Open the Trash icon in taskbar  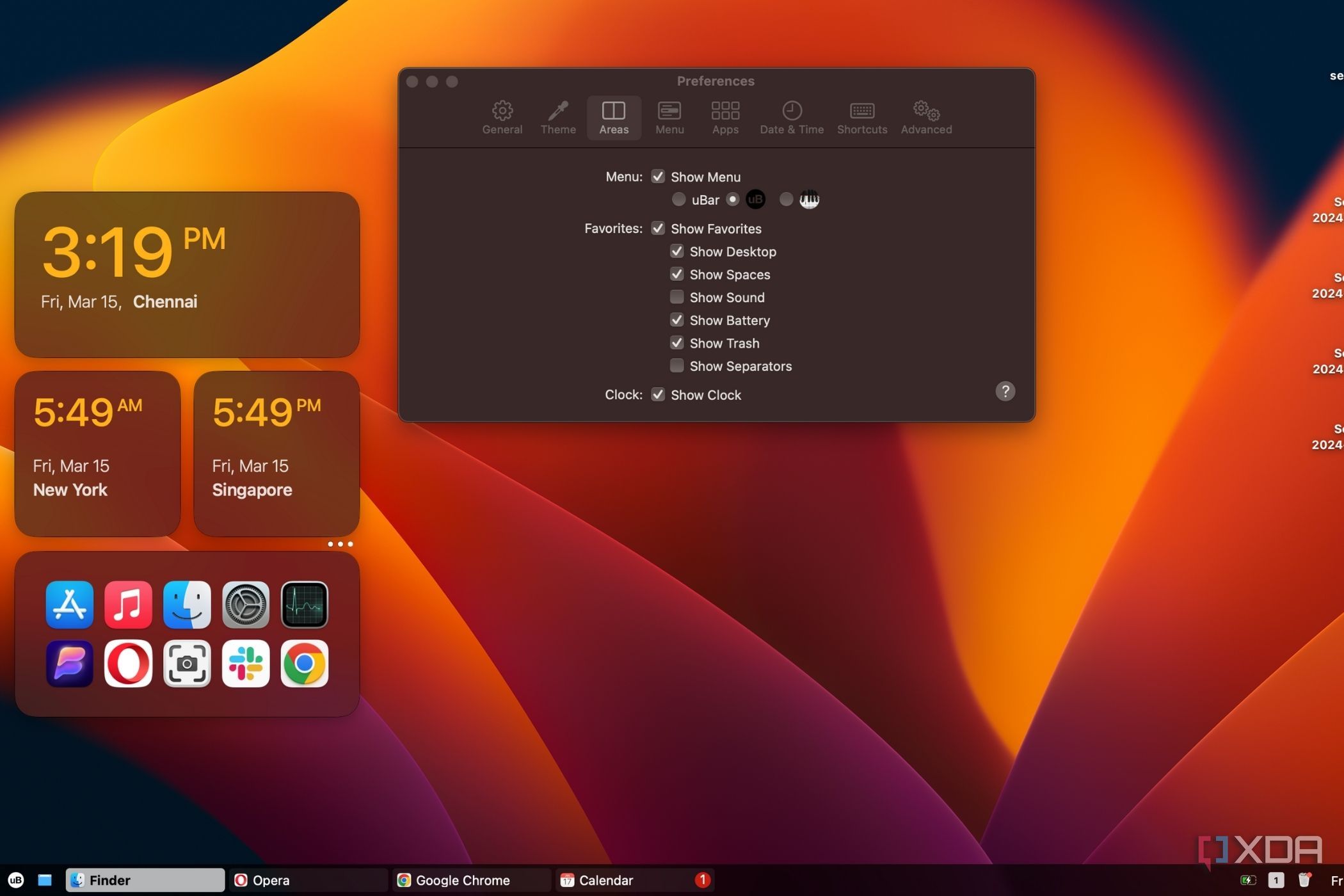pyautogui.click(x=1304, y=880)
